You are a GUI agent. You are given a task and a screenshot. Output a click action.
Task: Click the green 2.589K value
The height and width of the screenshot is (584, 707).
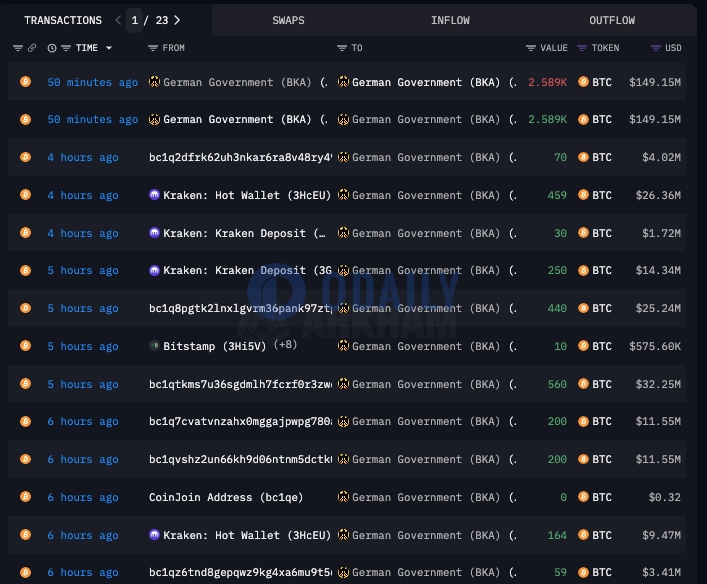[x=547, y=120]
